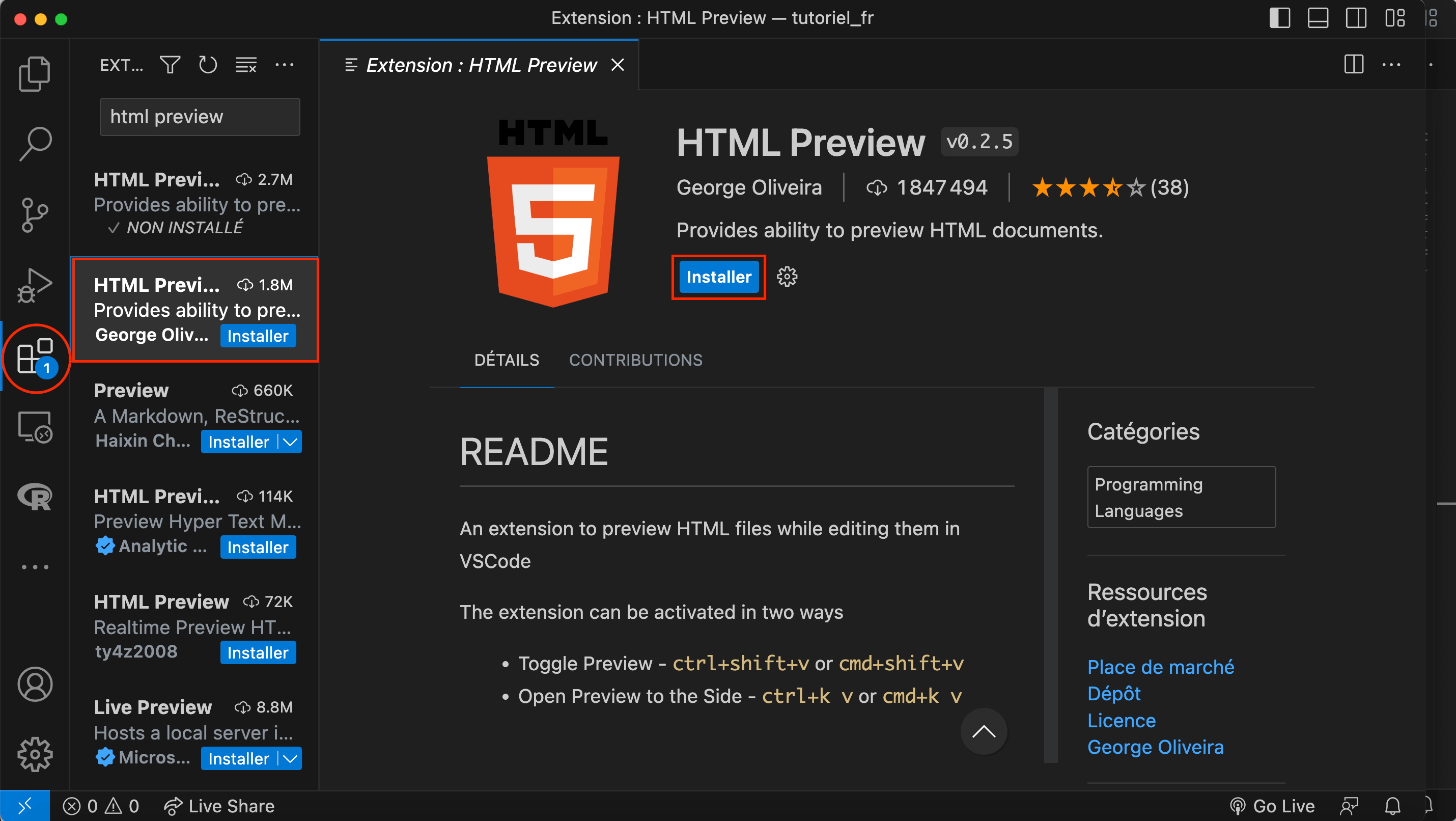This screenshot has width=1456, height=821.
Task: Clear the extension search results
Action: (246, 65)
